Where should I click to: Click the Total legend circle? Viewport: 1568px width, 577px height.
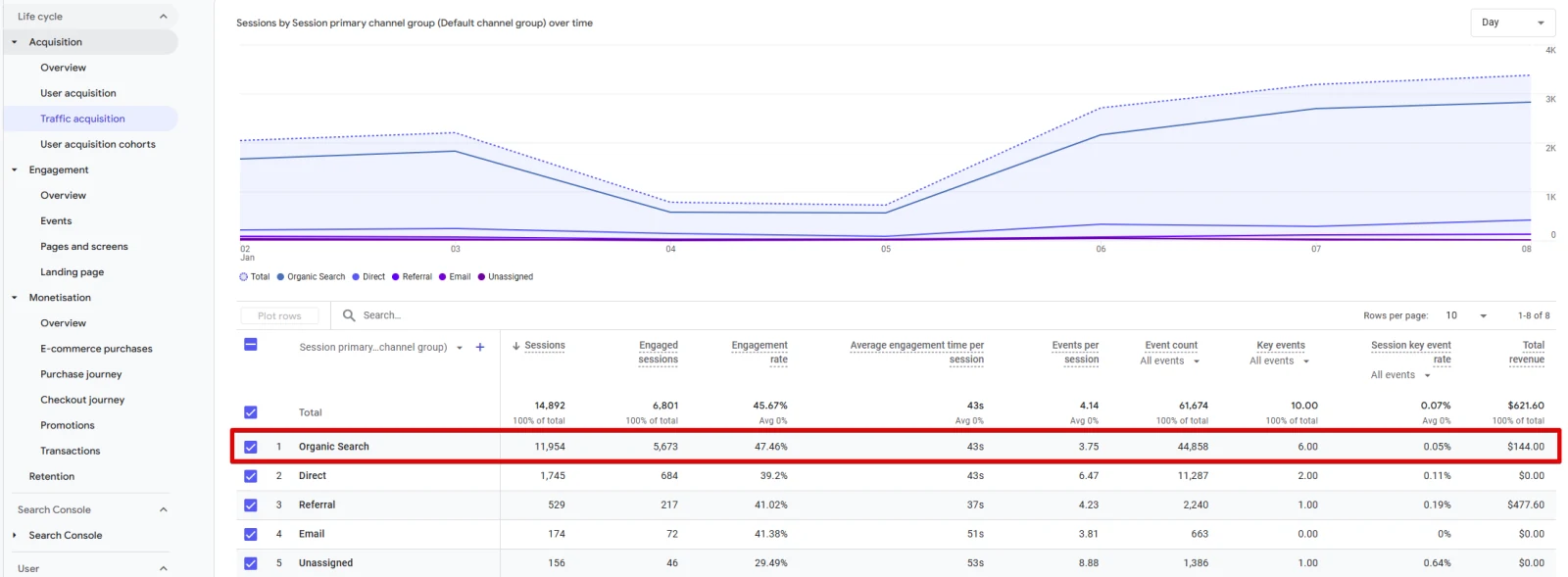coord(244,277)
